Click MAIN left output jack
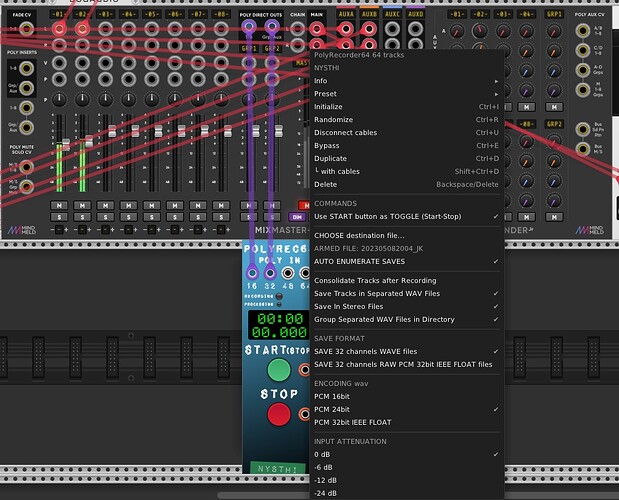619x500 pixels. point(316,29)
